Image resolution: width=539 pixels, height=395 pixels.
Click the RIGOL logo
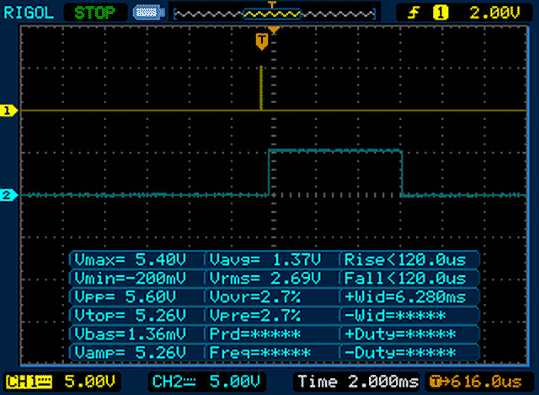coord(29,13)
